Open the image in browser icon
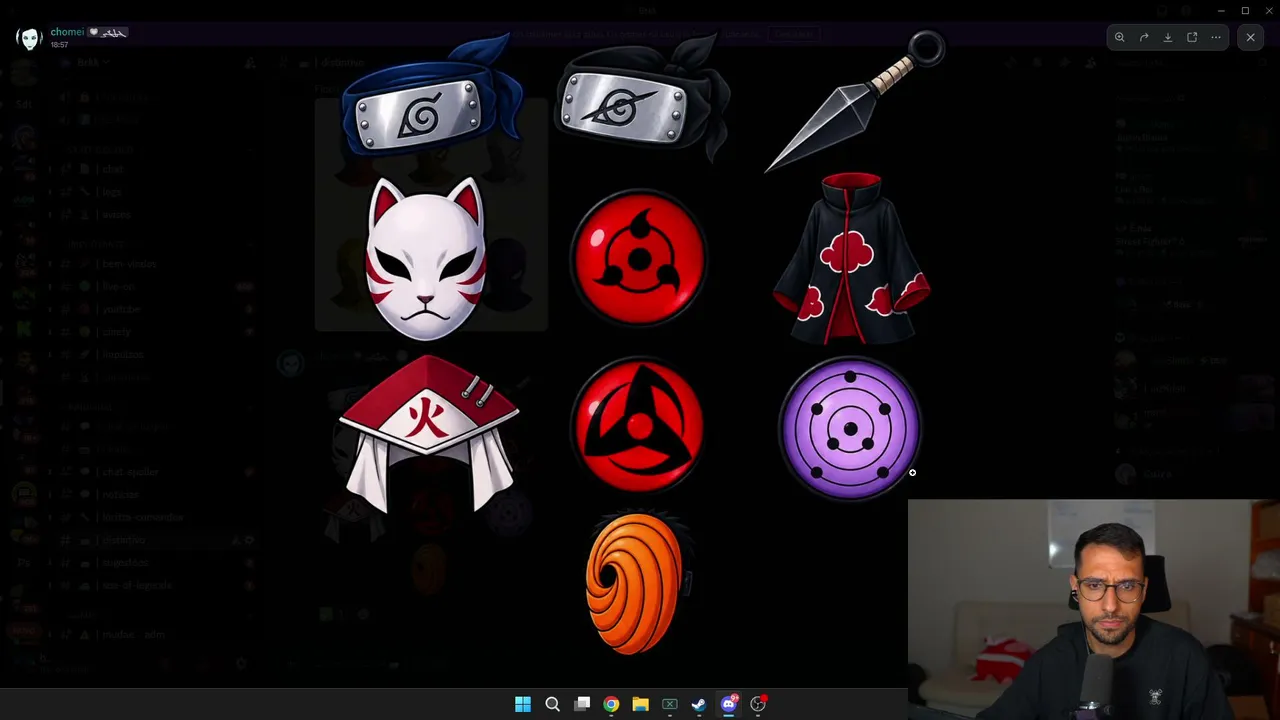Screen dimensions: 1280x720 1192,37
